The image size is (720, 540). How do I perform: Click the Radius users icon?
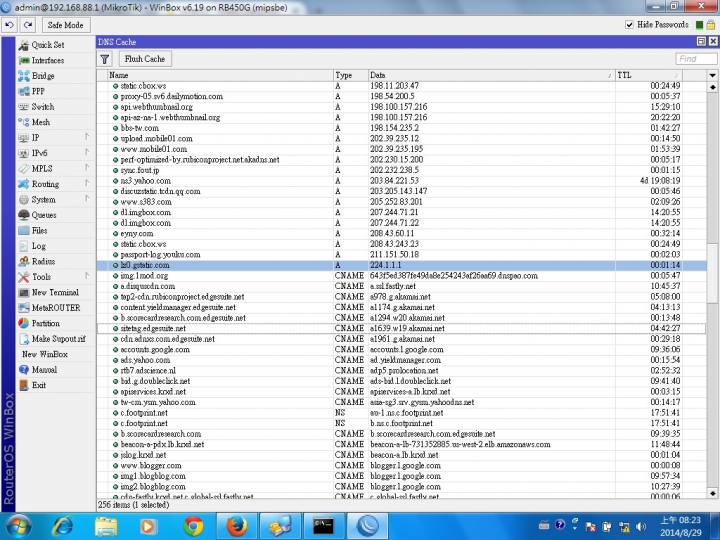[x=23, y=261]
